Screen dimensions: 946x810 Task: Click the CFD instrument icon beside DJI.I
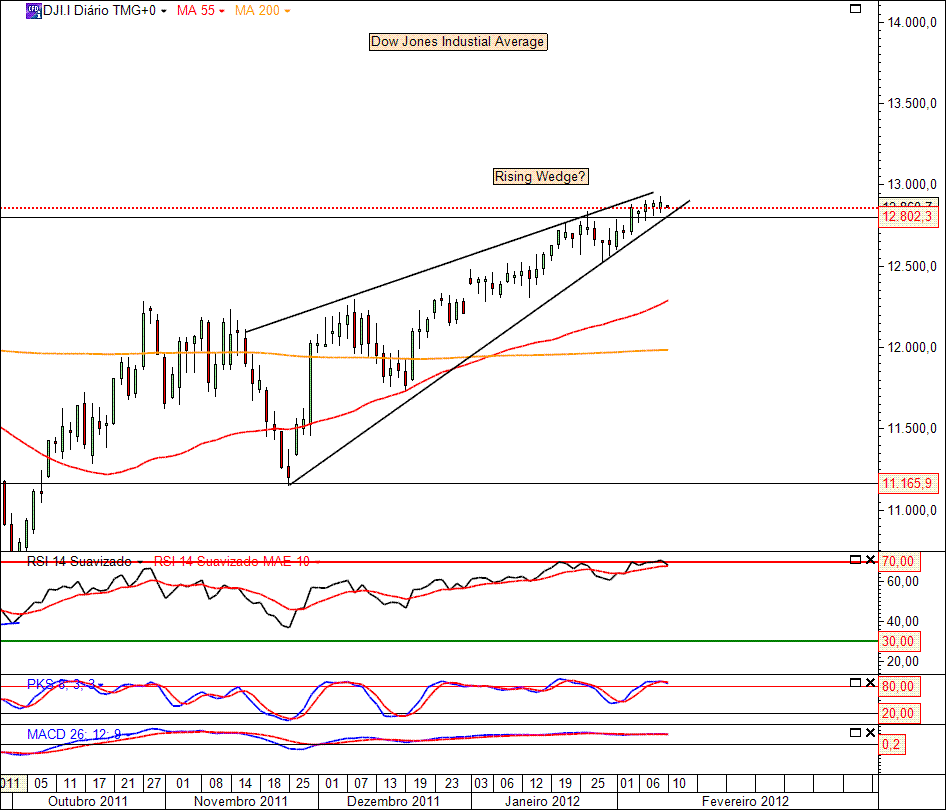pyautogui.click(x=34, y=10)
